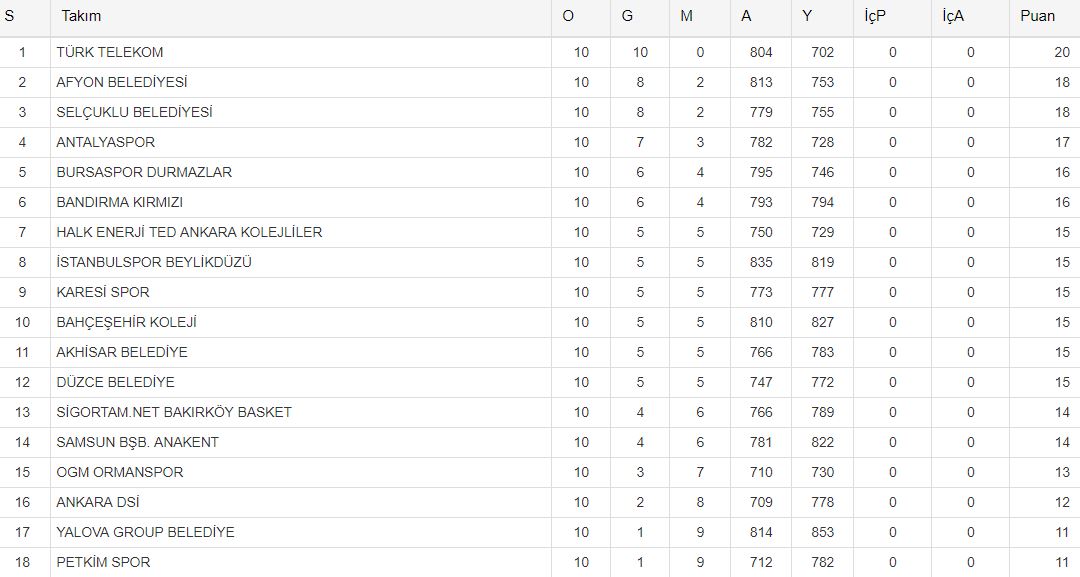Open İSTANBULSPOR BEYLİKDÜZÜ team row
Viewport: 1080px width, 577px height.
point(154,262)
